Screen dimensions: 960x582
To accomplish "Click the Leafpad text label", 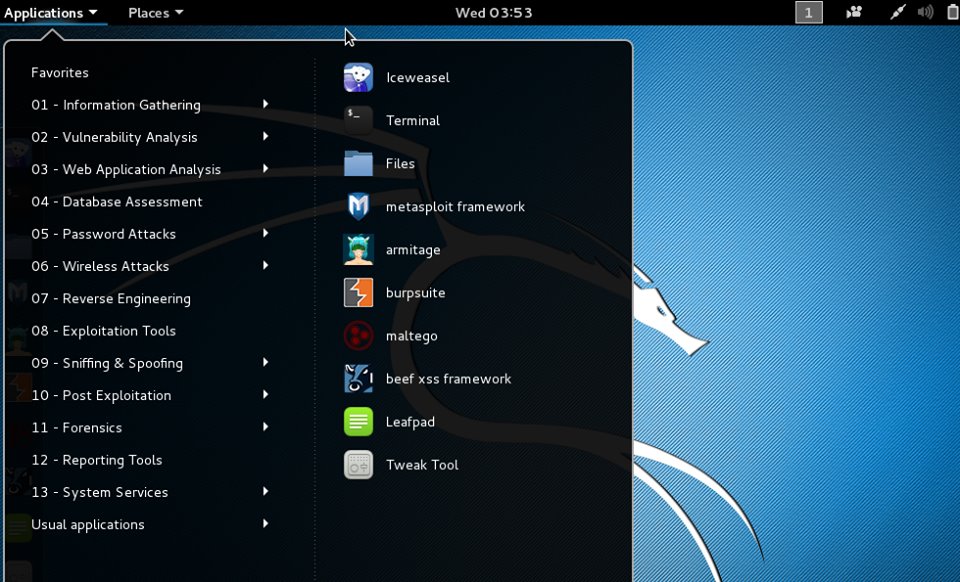I will point(410,422).
